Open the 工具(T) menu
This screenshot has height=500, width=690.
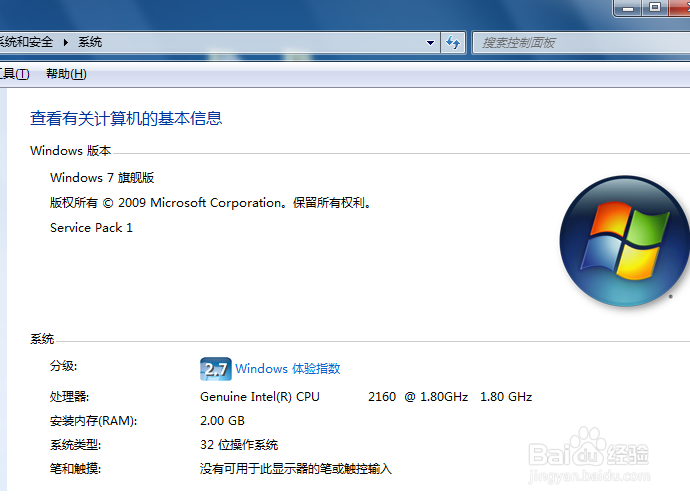[14, 74]
